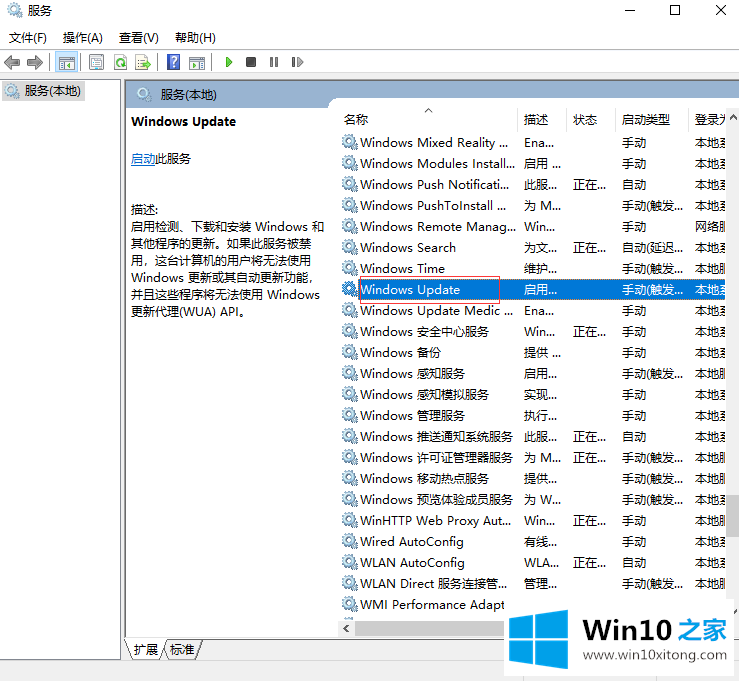The height and width of the screenshot is (681, 739).
Task: Select Windows 感知模拟服务 service name
Action: 425,395
